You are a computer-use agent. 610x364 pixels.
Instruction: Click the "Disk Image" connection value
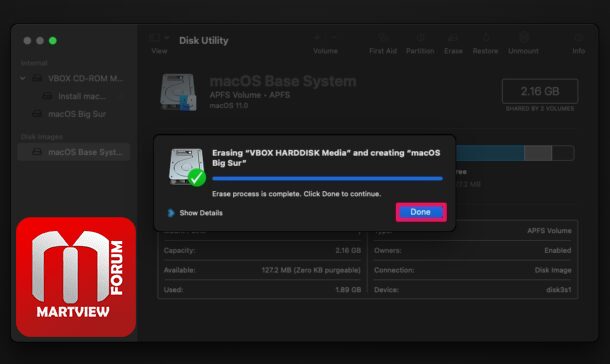click(x=553, y=270)
